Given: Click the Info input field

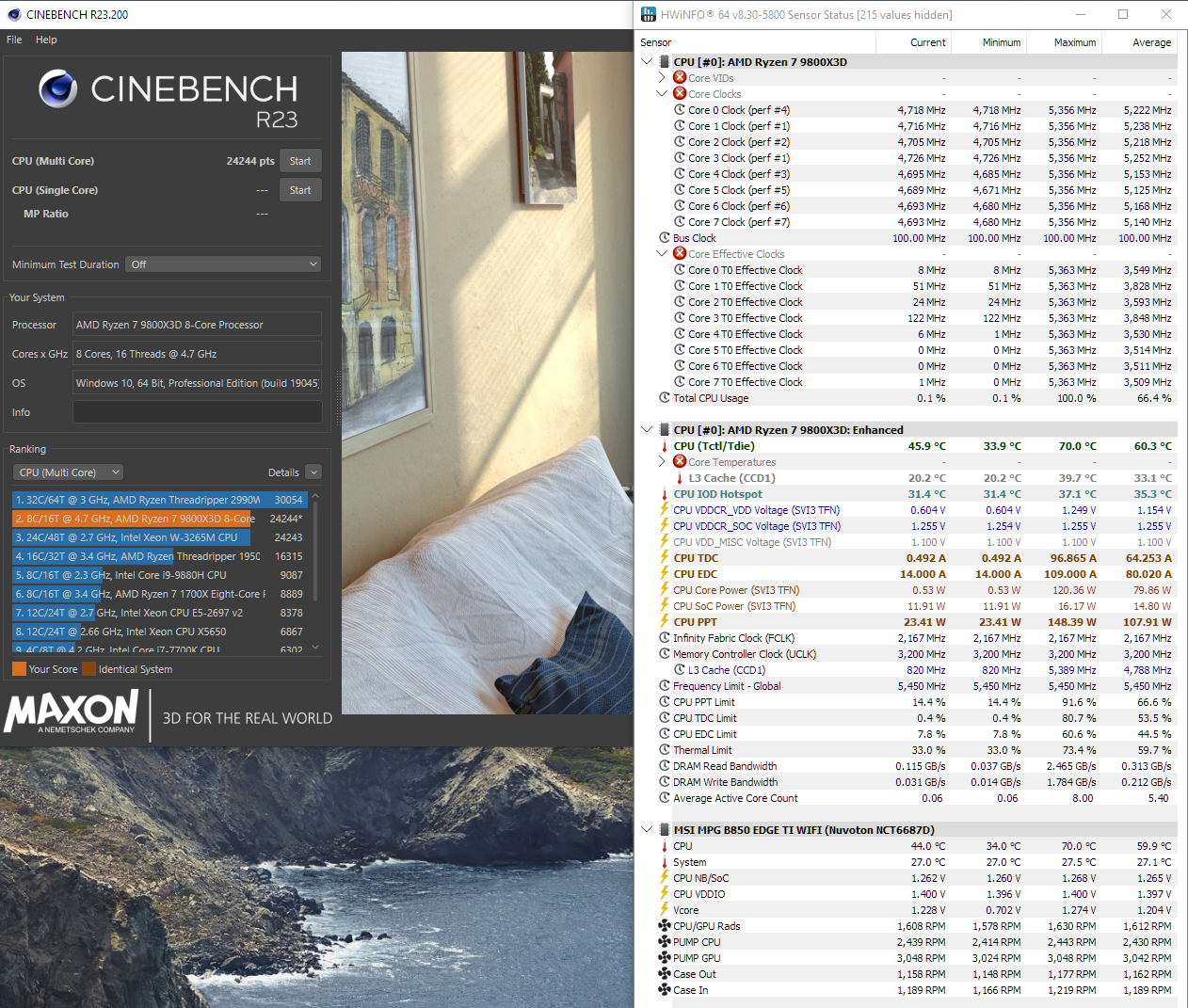Looking at the screenshot, I should [198, 412].
